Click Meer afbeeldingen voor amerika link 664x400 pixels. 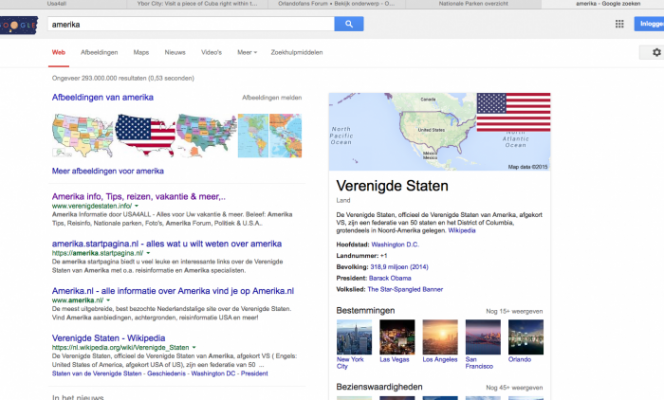click(x=108, y=171)
